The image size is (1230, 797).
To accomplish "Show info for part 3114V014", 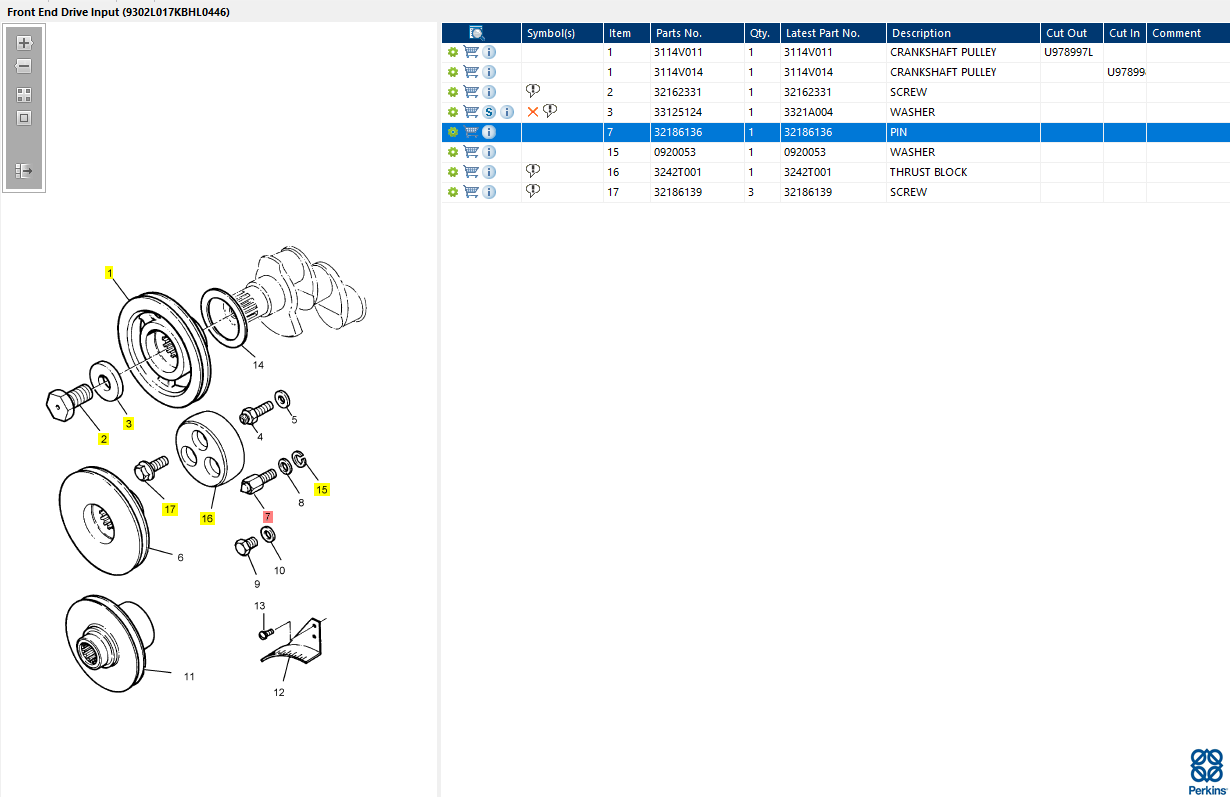I will (489, 72).
